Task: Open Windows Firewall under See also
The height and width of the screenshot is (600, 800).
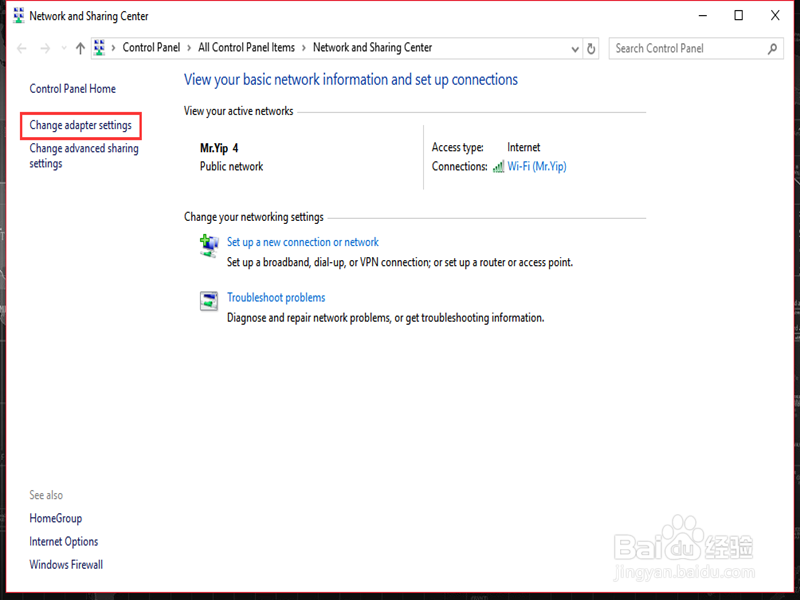Action: pyautogui.click(x=66, y=565)
